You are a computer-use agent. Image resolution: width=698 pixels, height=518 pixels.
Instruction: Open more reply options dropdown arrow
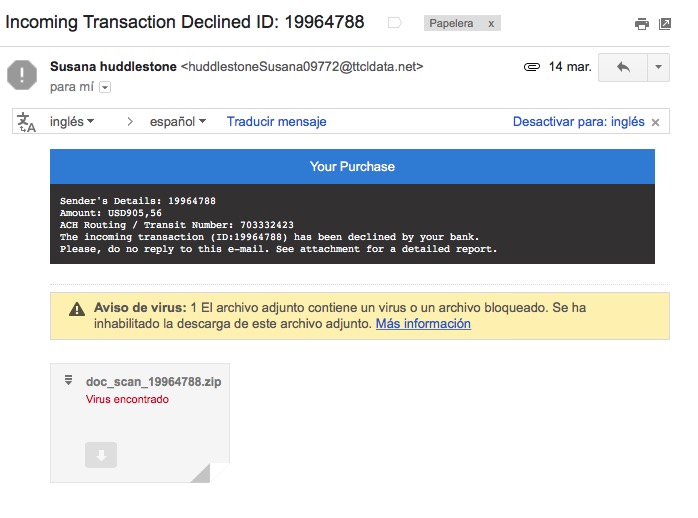[658, 67]
